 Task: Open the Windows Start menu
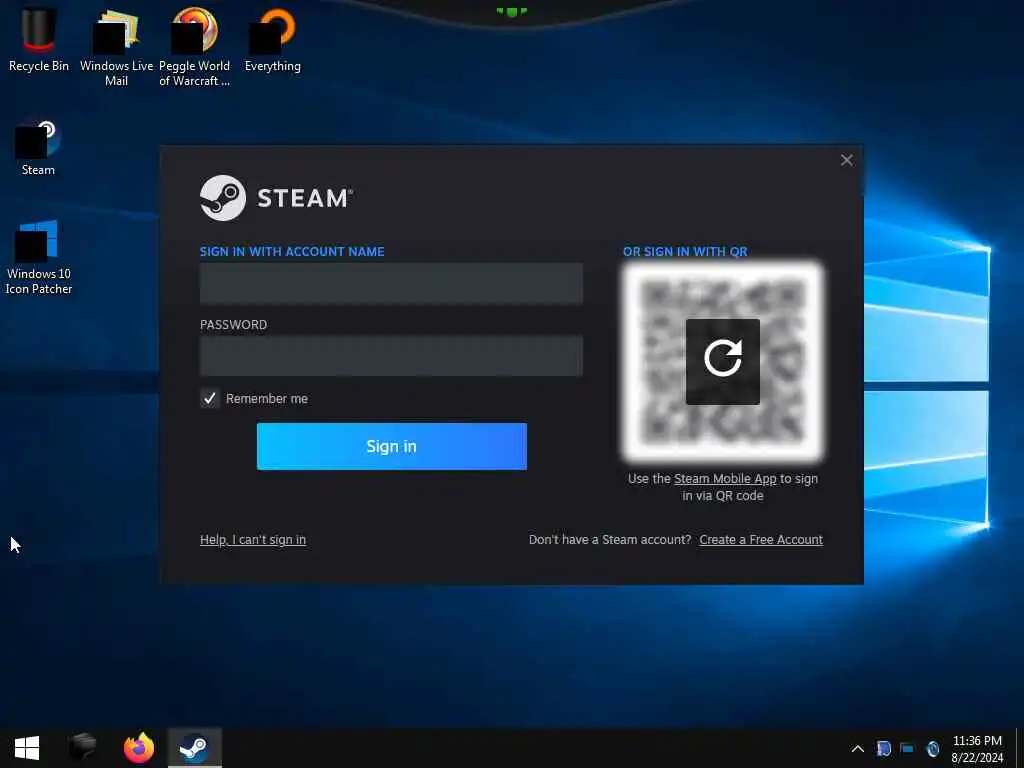point(27,748)
